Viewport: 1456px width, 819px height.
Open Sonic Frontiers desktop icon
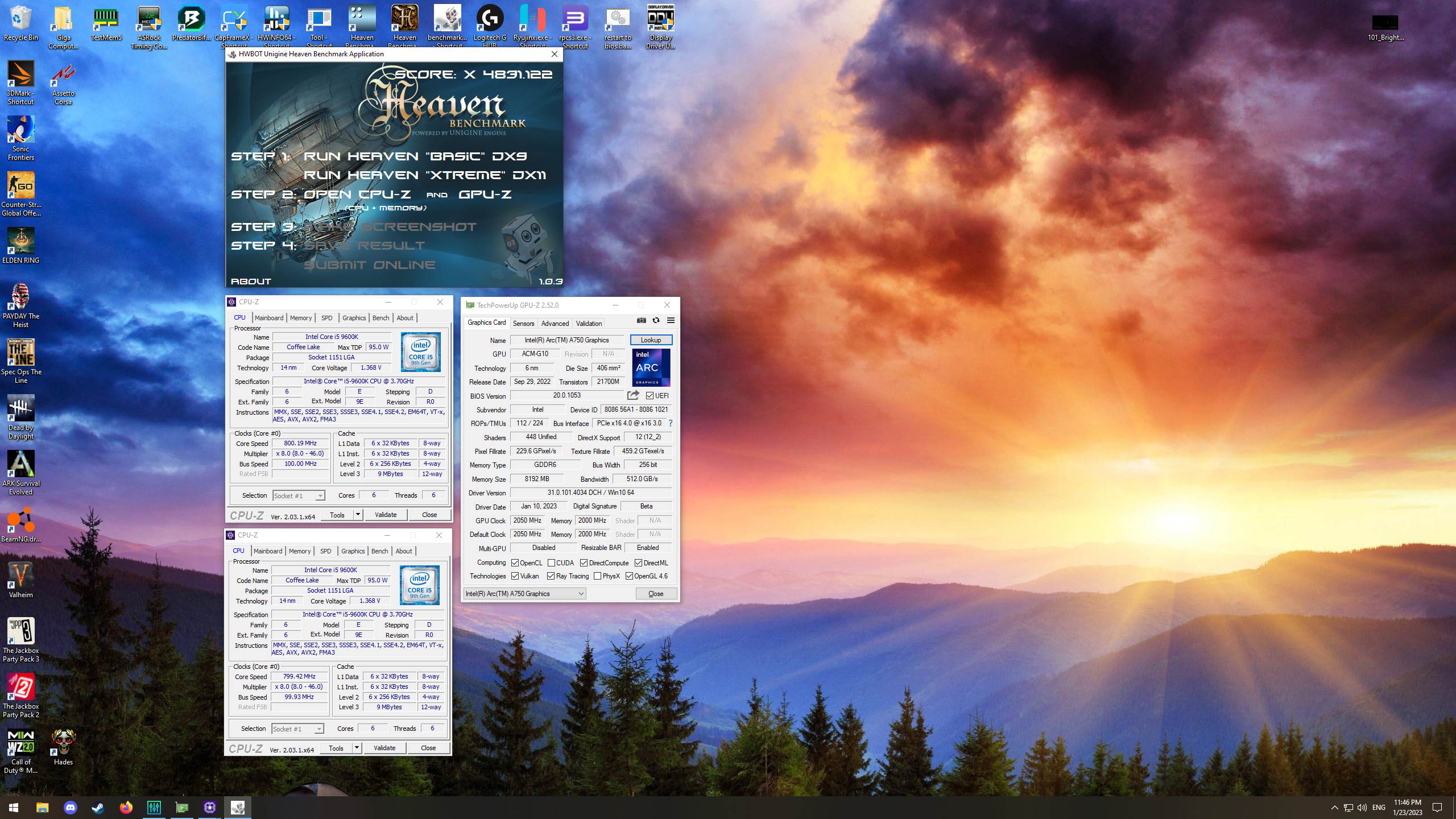(x=21, y=139)
